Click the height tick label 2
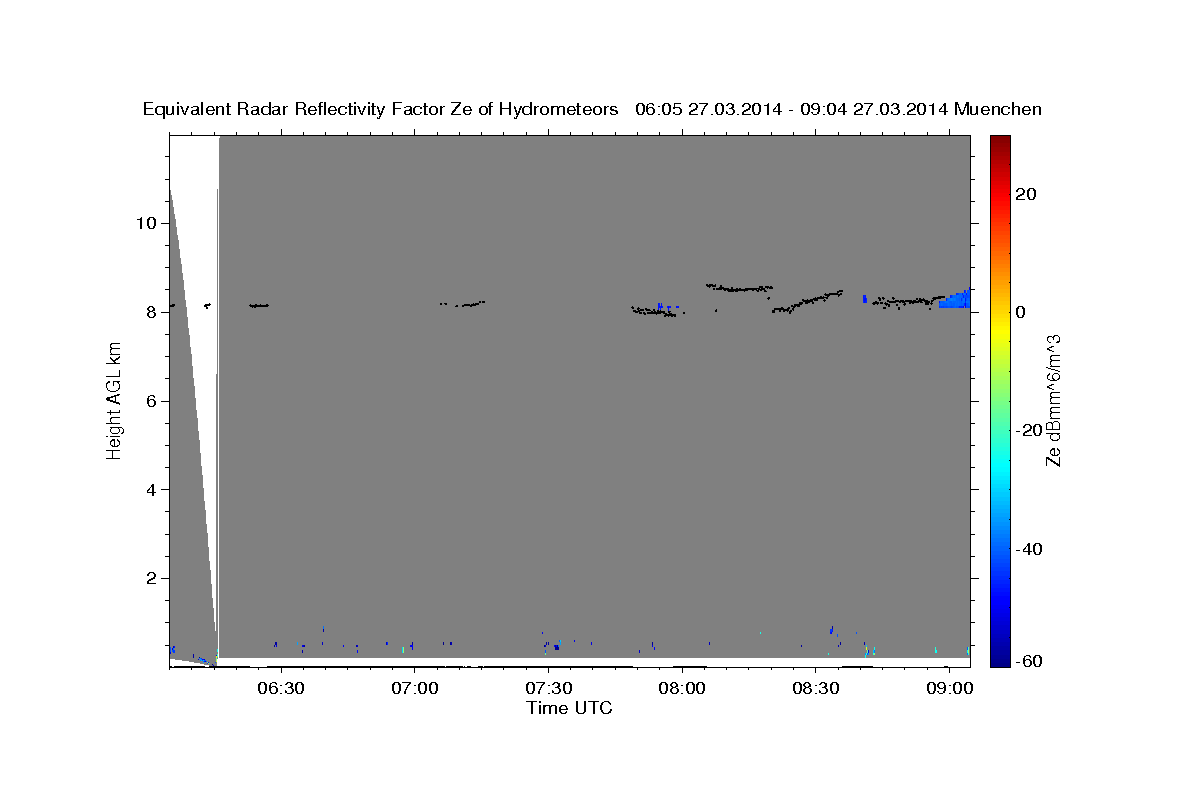This screenshot has width=1200, height=800. point(152,579)
